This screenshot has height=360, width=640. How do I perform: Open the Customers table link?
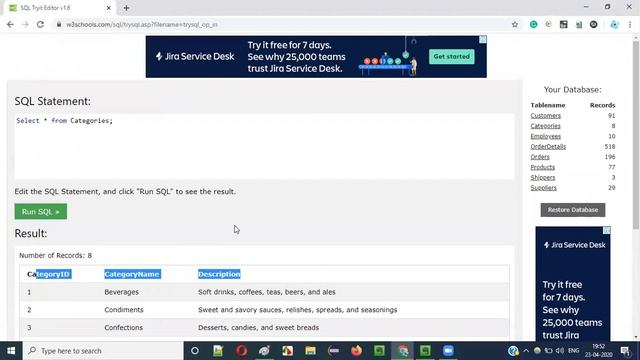tap(545, 116)
